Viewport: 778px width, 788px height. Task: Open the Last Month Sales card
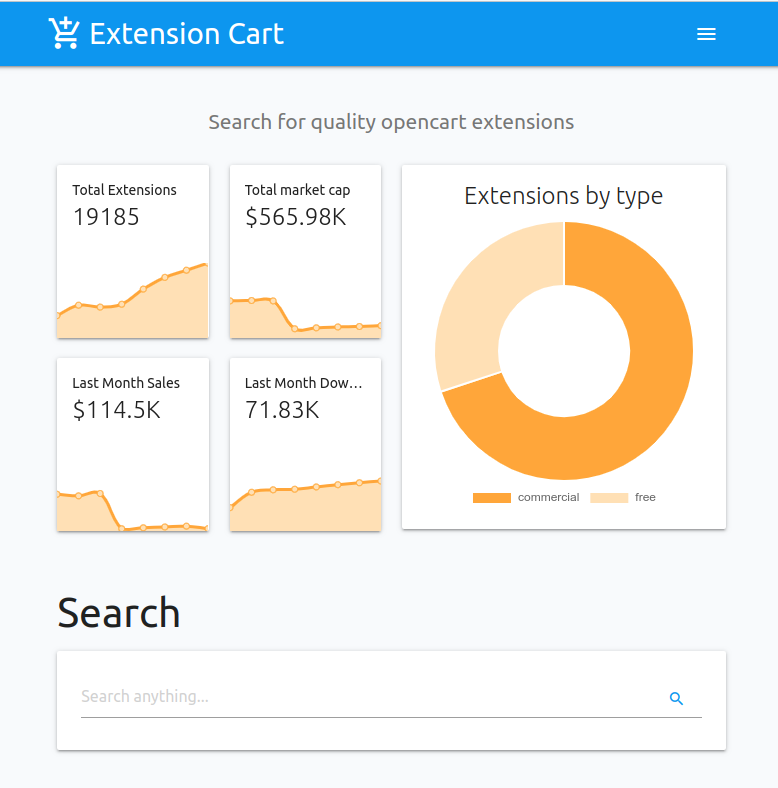pyautogui.click(x=133, y=444)
